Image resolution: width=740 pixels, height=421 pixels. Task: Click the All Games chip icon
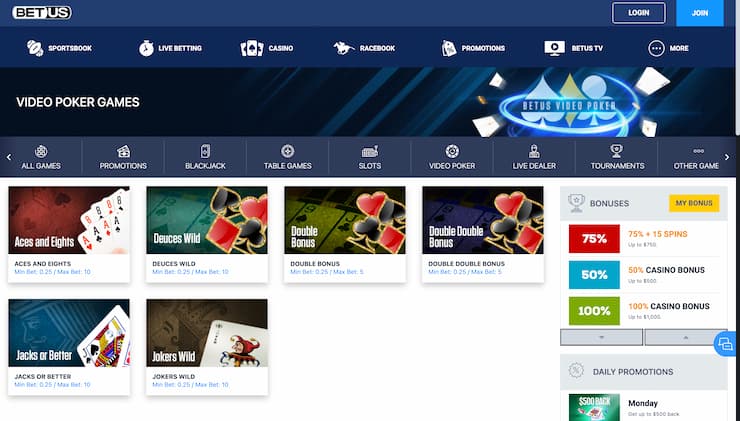41,152
